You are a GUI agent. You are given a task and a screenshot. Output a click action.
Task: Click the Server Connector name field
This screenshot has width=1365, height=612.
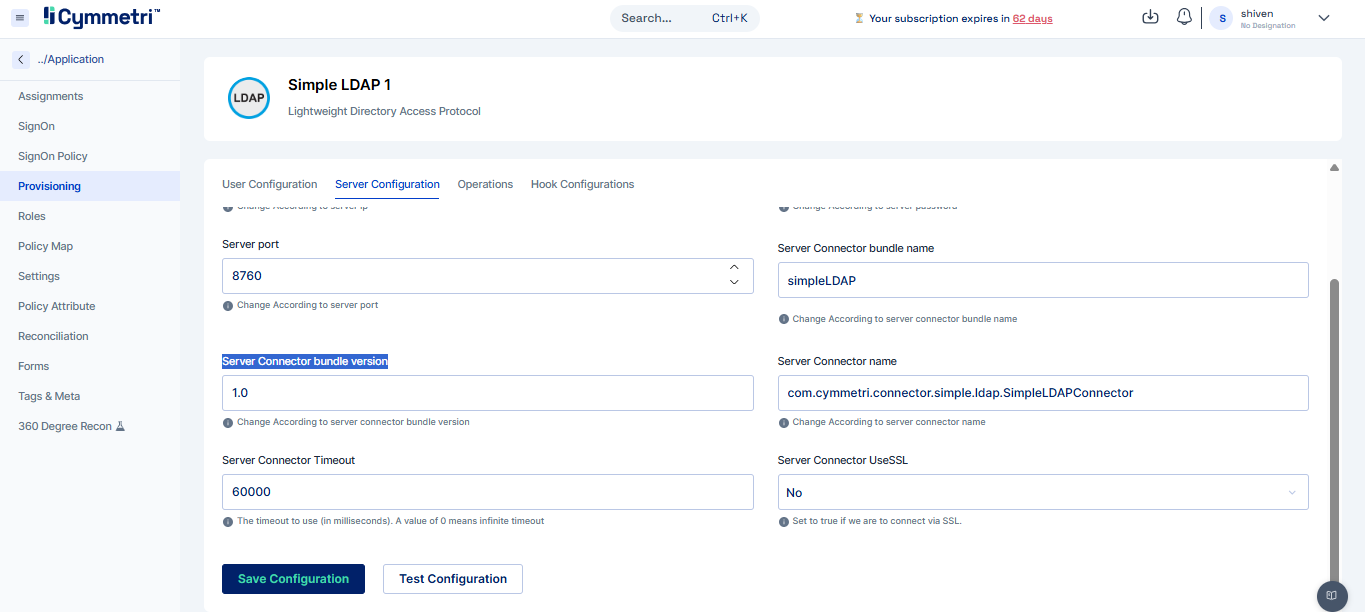coord(1043,393)
